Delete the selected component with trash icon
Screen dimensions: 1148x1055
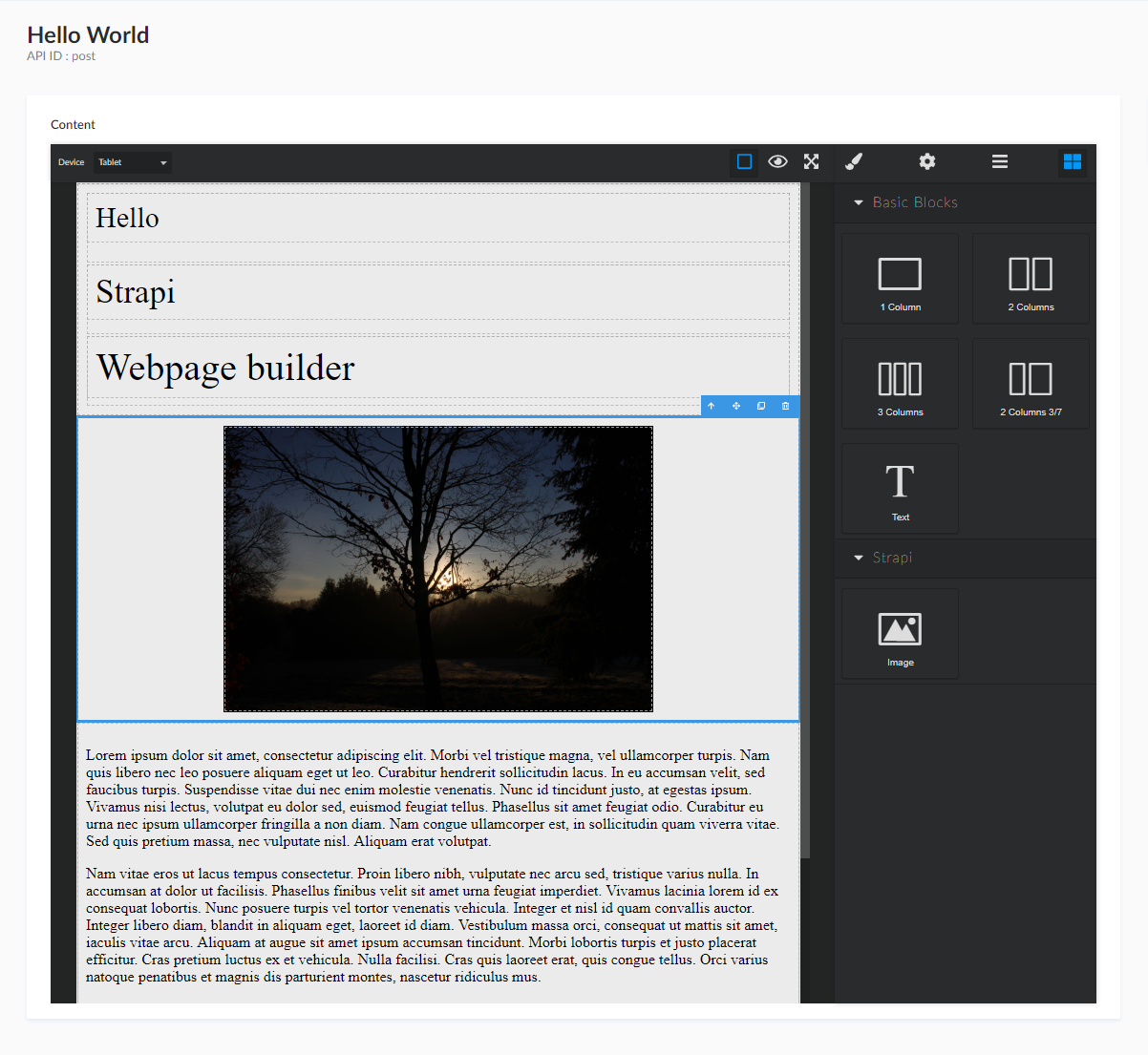click(786, 406)
